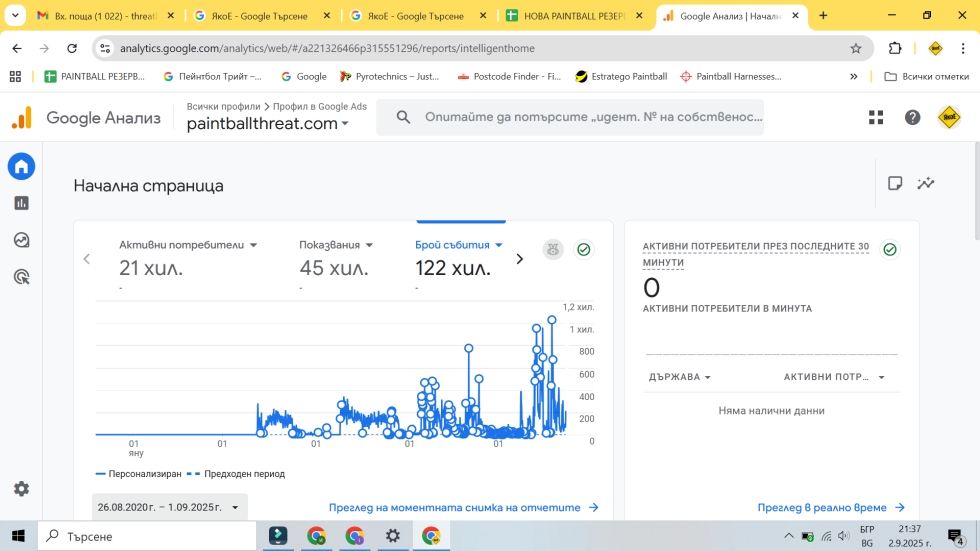Screen dimensions: 980x551
Task: Open the Advertising sidebar icon
Action: coord(21,277)
